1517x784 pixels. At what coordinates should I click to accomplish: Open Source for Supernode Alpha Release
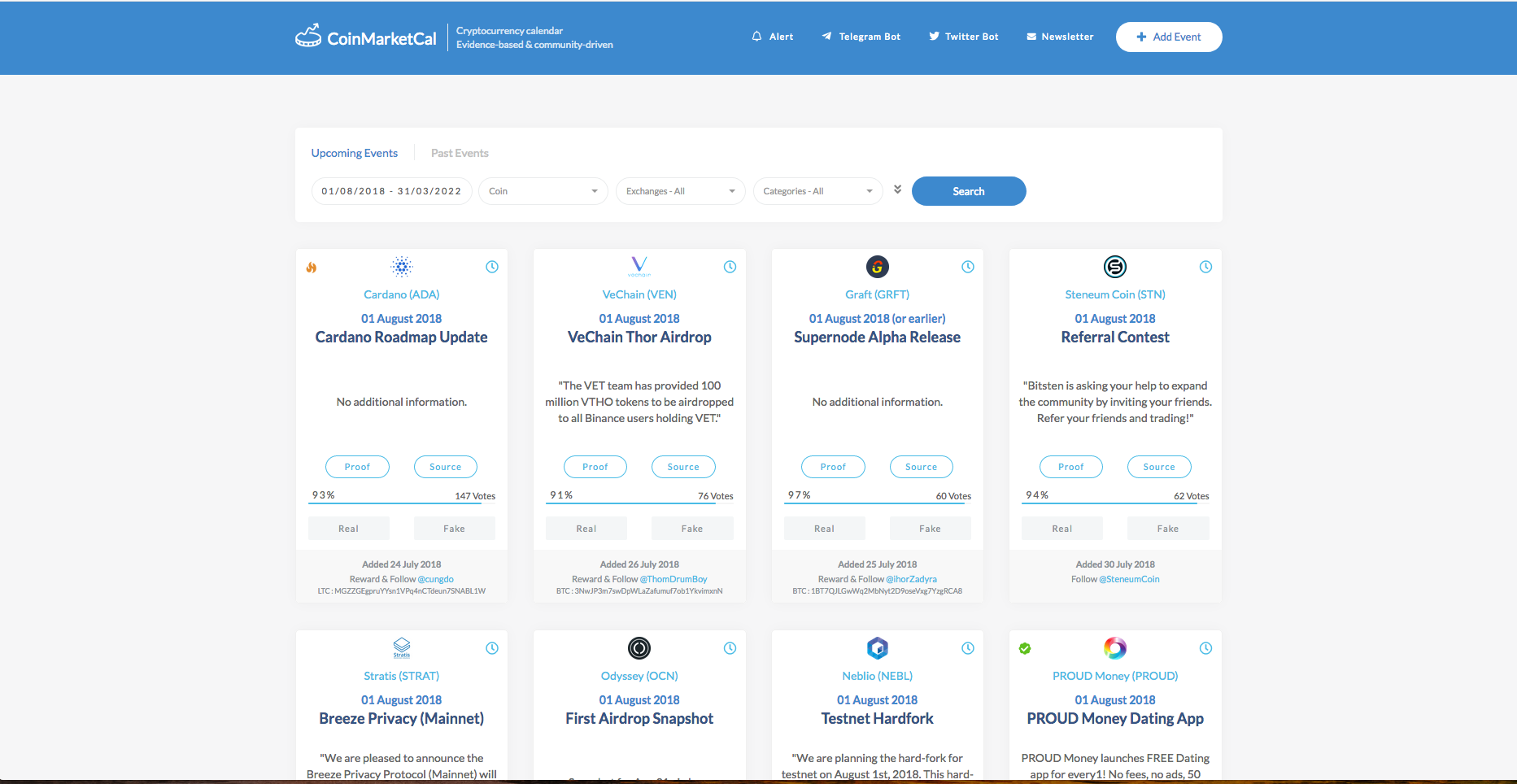tap(922, 467)
